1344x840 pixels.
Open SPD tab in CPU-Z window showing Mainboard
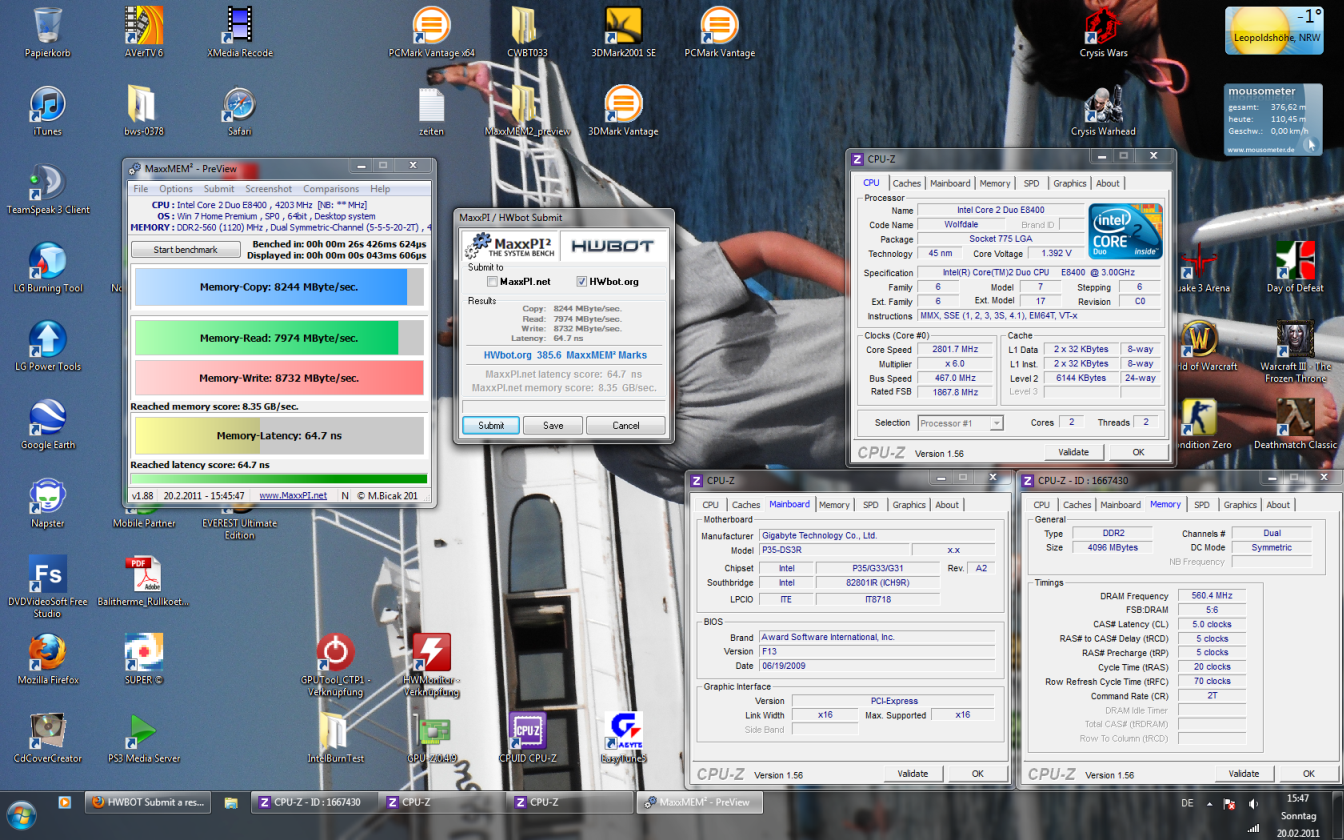[x=871, y=505]
